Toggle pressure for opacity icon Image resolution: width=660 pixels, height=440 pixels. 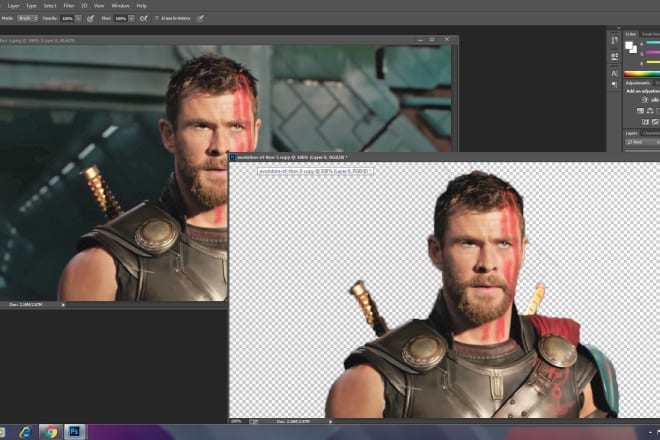pyautogui.click(x=90, y=19)
